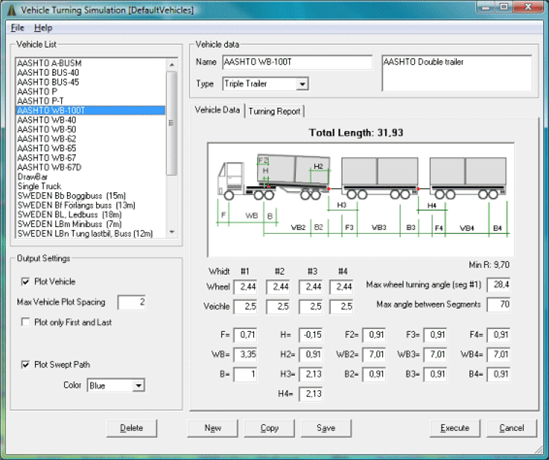This screenshot has height=460, width=549.
Task: Click the Veichle #3 width field
Action: 311,307
